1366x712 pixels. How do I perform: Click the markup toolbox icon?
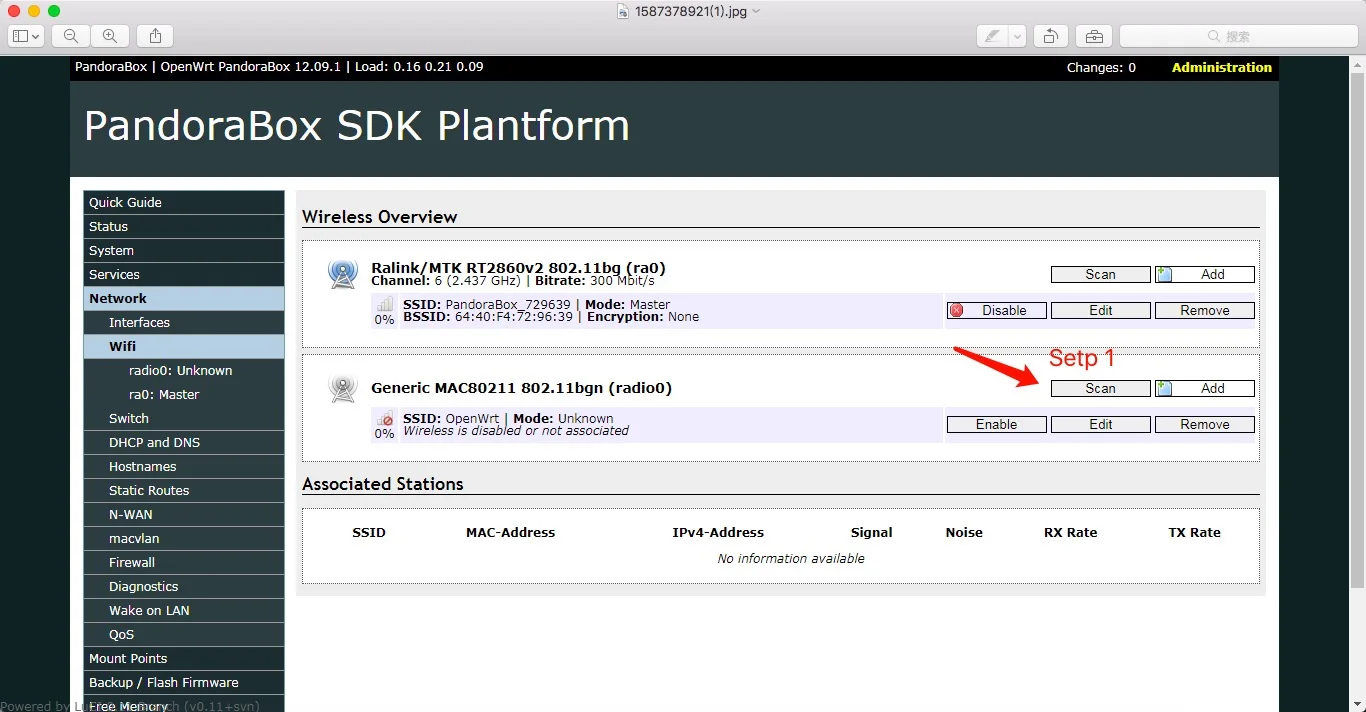(1094, 36)
